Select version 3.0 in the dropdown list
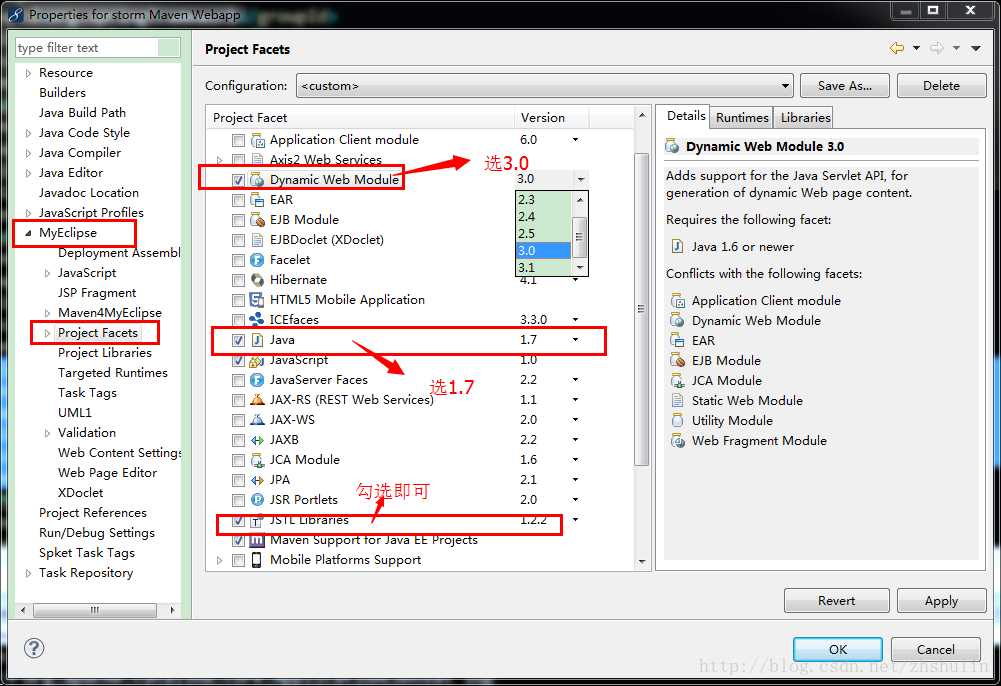This screenshot has width=1001, height=686. pyautogui.click(x=543, y=250)
